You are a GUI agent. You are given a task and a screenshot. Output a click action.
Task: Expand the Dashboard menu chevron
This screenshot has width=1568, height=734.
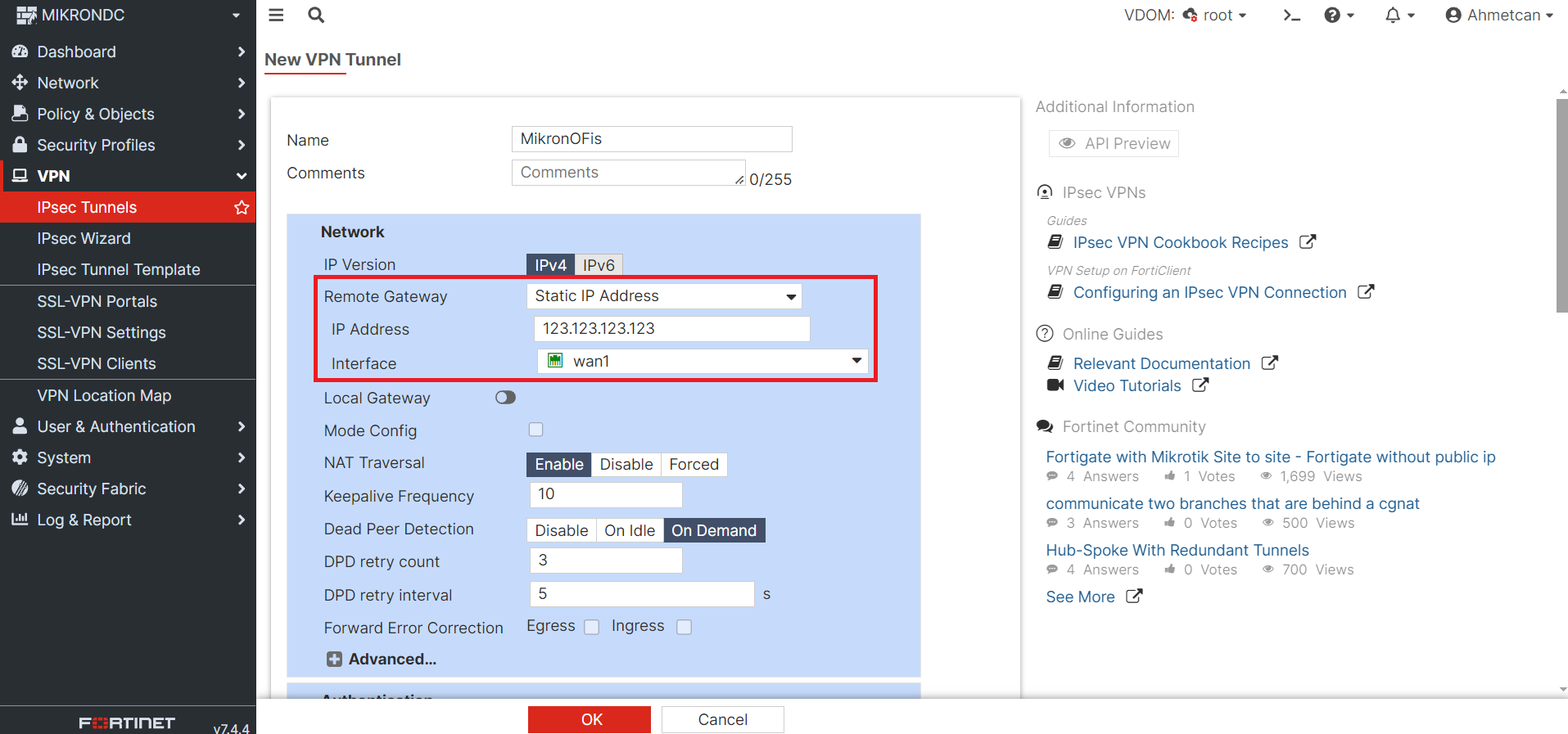pyautogui.click(x=241, y=52)
